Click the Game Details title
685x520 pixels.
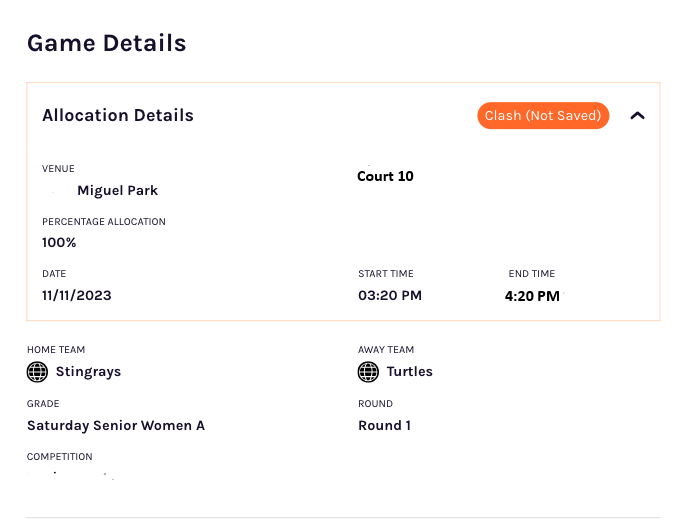click(x=107, y=43)
